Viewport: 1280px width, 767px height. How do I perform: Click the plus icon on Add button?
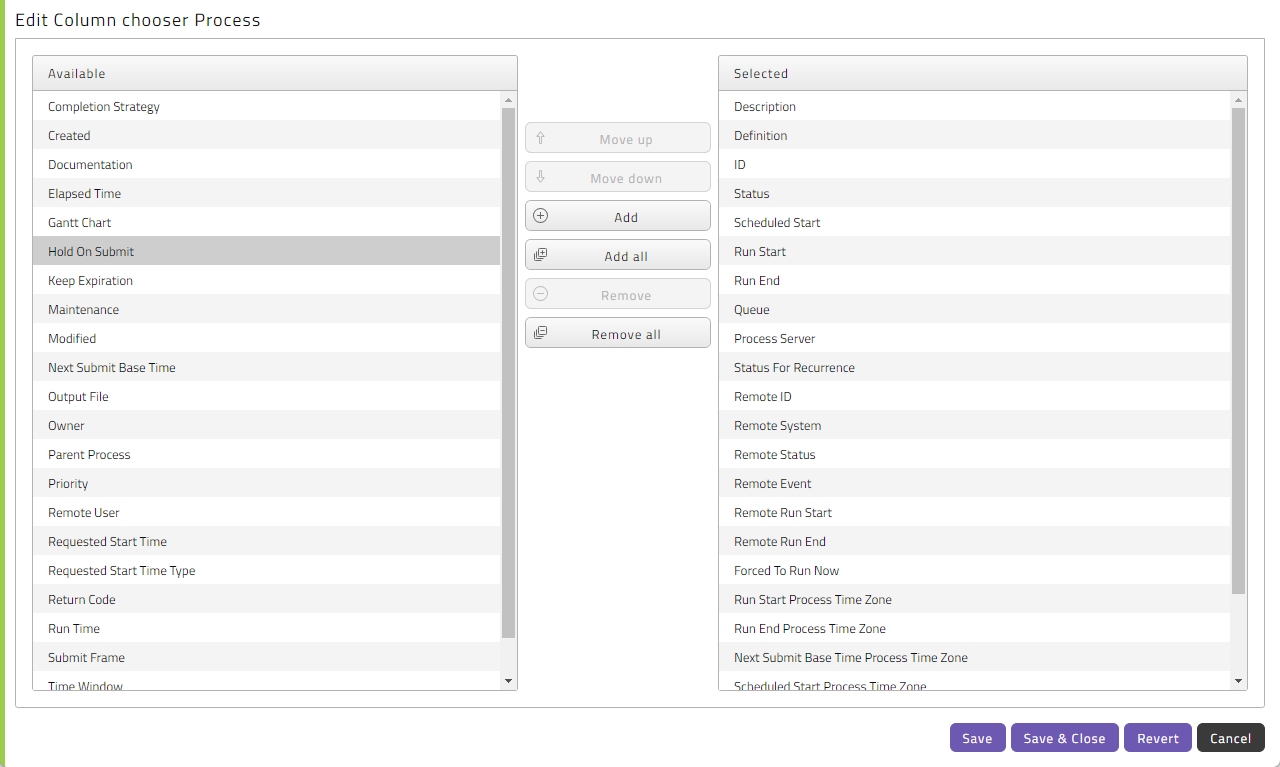point(541,216)
